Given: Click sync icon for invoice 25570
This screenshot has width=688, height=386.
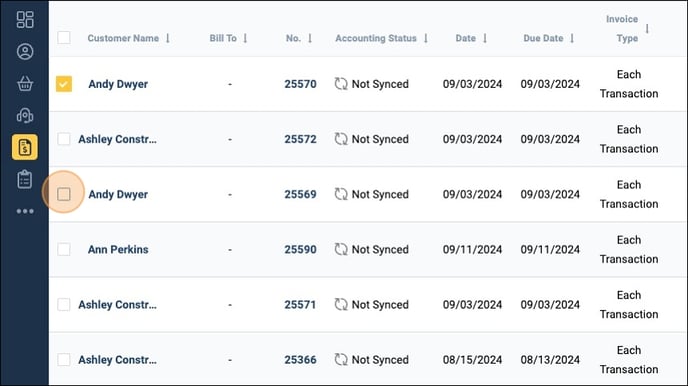Looking at the screenshot, I should coord(341,84).
